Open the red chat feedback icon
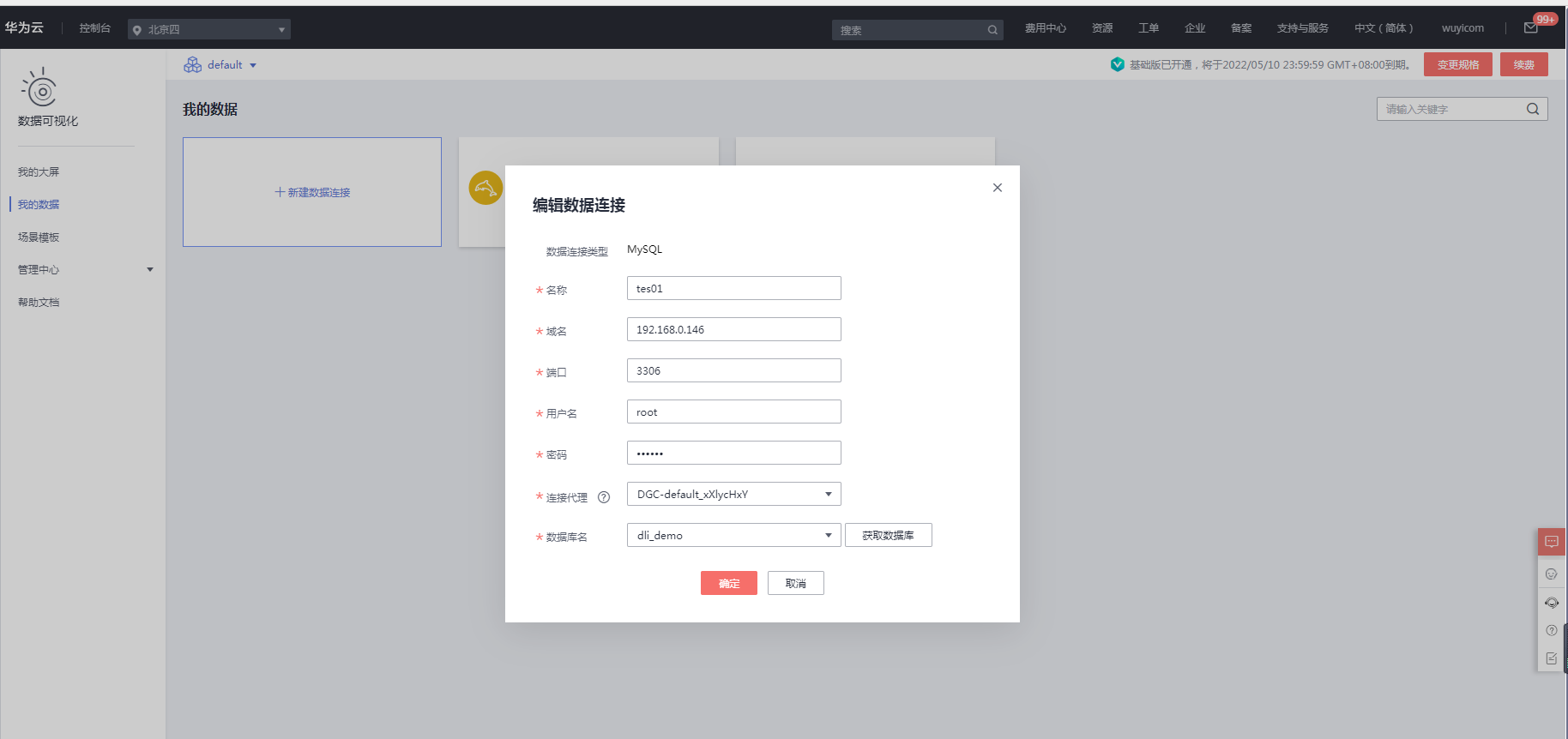This screenshot has height=739, width=1568. tap(1552, 542)
